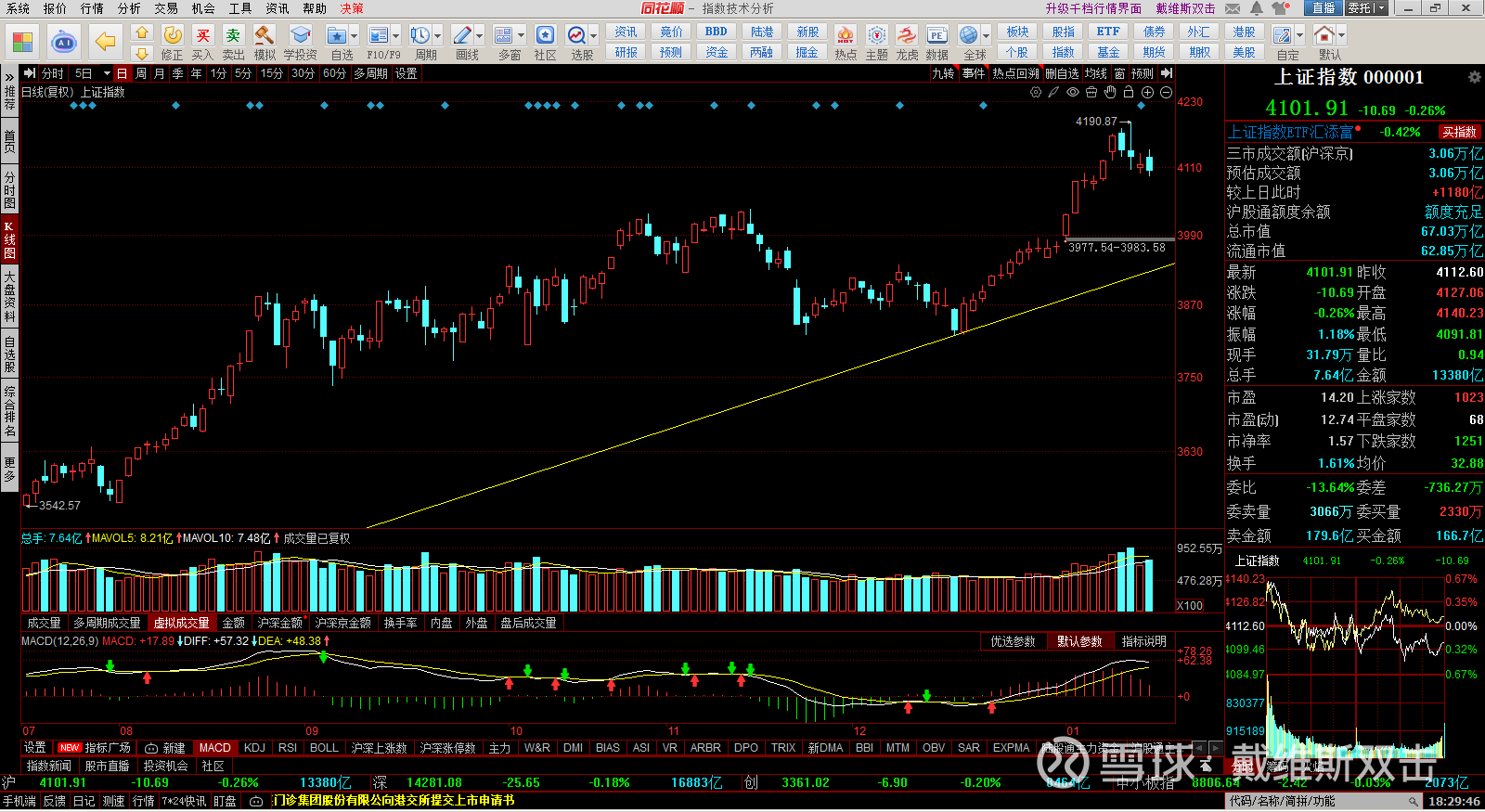Screen dimensions: 1485x812
Task: Click the yellow back arrow icon
Action: (x=106, y=42)
